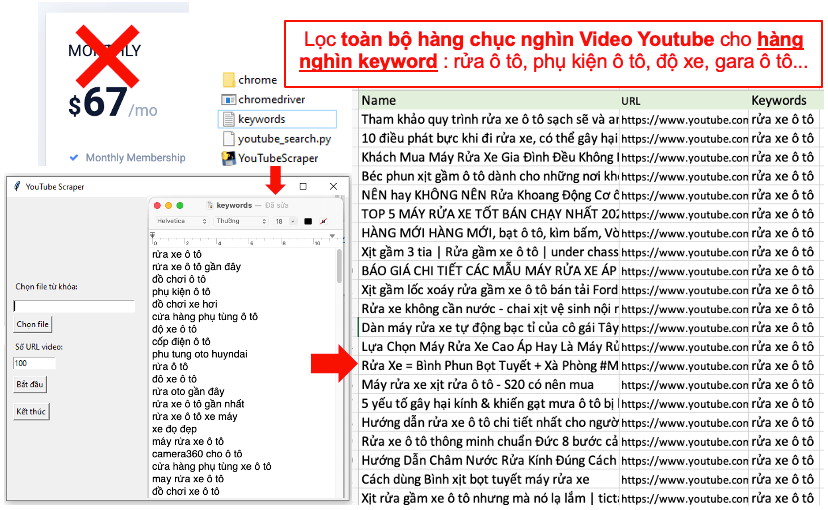This screenshot has height=510, width=828.
Task: Click URL cell in 'Rửa xe ô tô thông minh chuẩn Đức' row
Action: (684, 441)
